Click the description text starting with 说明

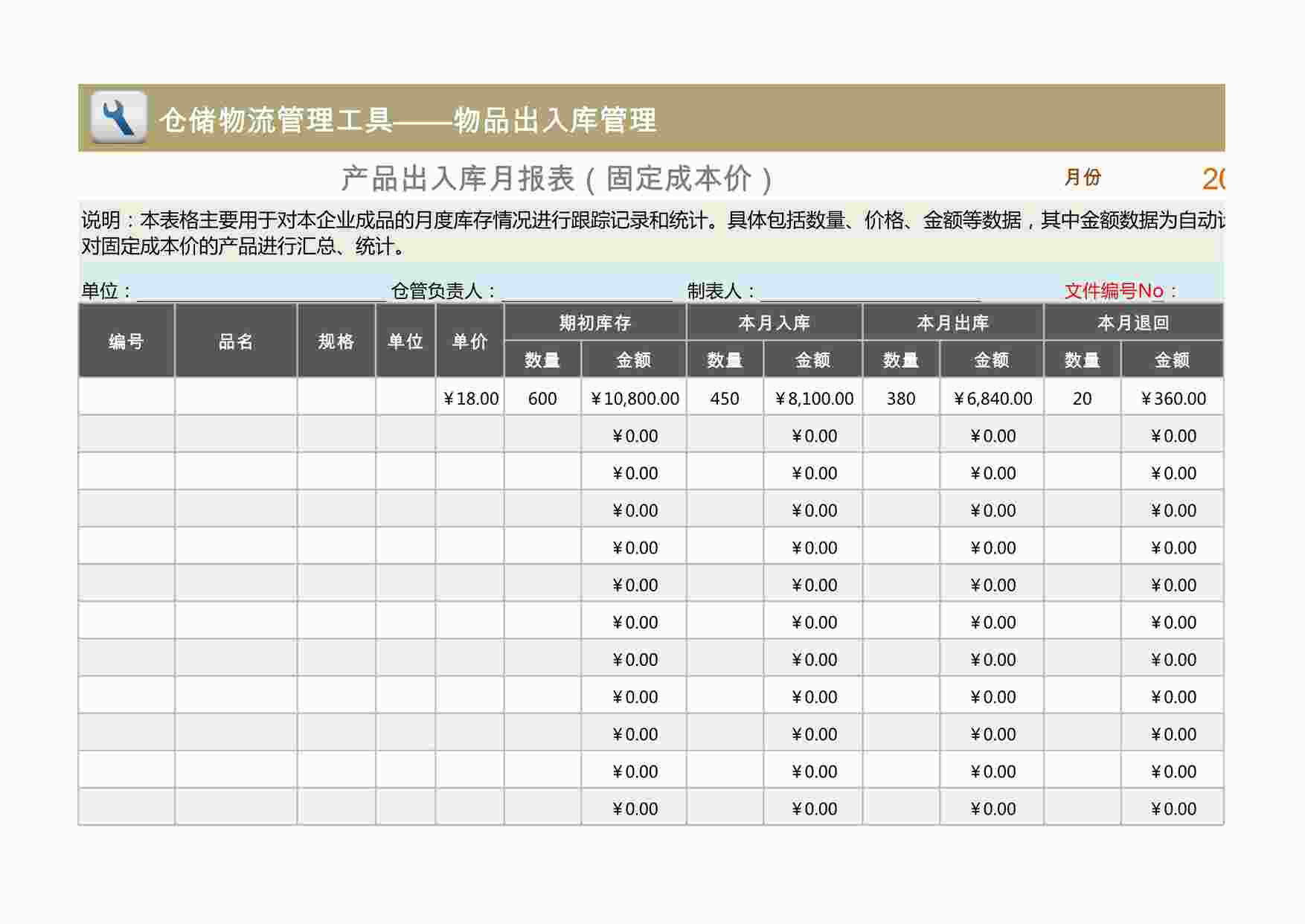[x=652, y=233]
